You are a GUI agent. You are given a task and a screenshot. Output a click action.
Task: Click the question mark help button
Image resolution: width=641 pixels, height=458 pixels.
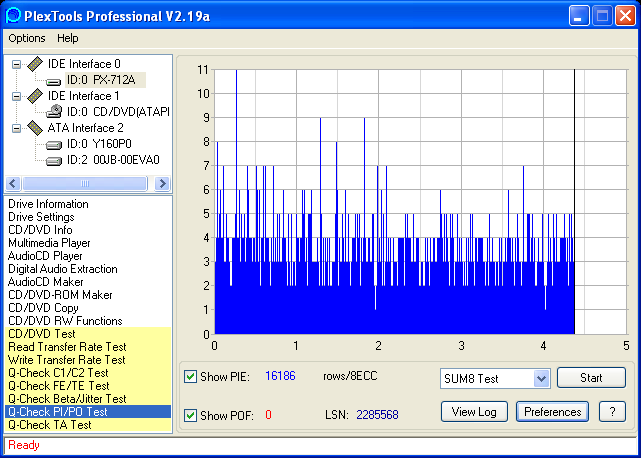612,411
